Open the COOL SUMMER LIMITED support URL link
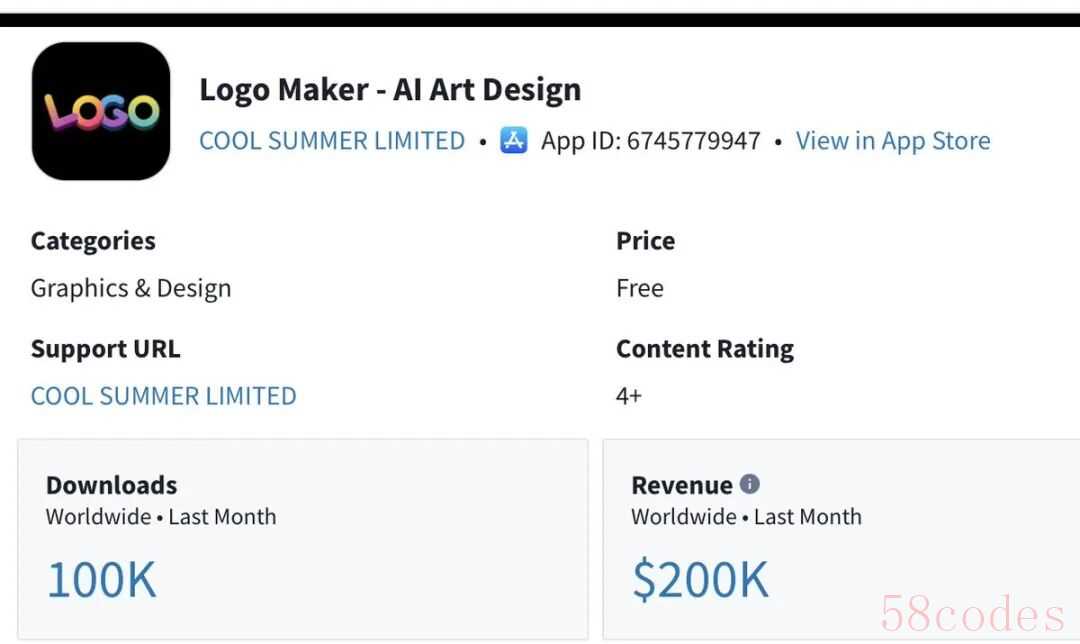Image resolution: width=1080 pixels, height=644 pixels. click(164, 396)
